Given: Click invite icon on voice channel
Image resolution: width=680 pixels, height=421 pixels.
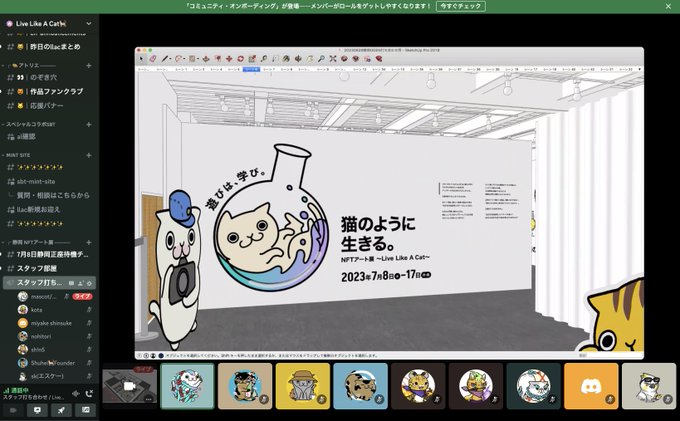Looking at the screenshot, I should point(80,283).
